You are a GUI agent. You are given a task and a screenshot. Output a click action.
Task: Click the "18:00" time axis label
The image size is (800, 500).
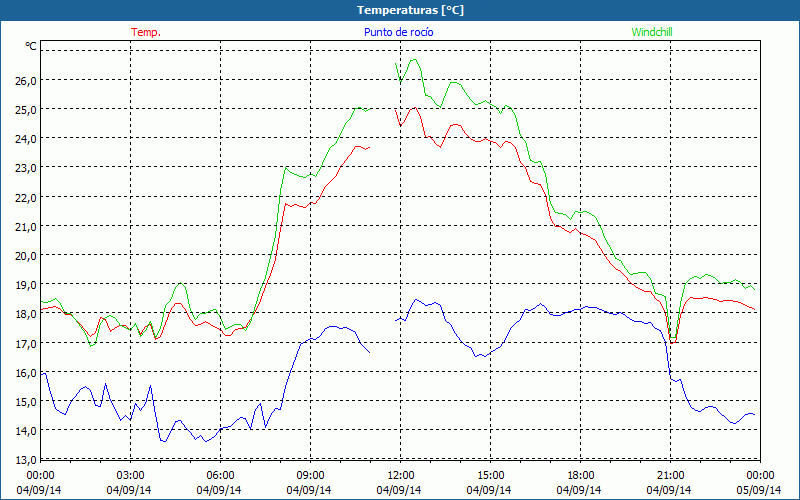(x=580, y=476)
